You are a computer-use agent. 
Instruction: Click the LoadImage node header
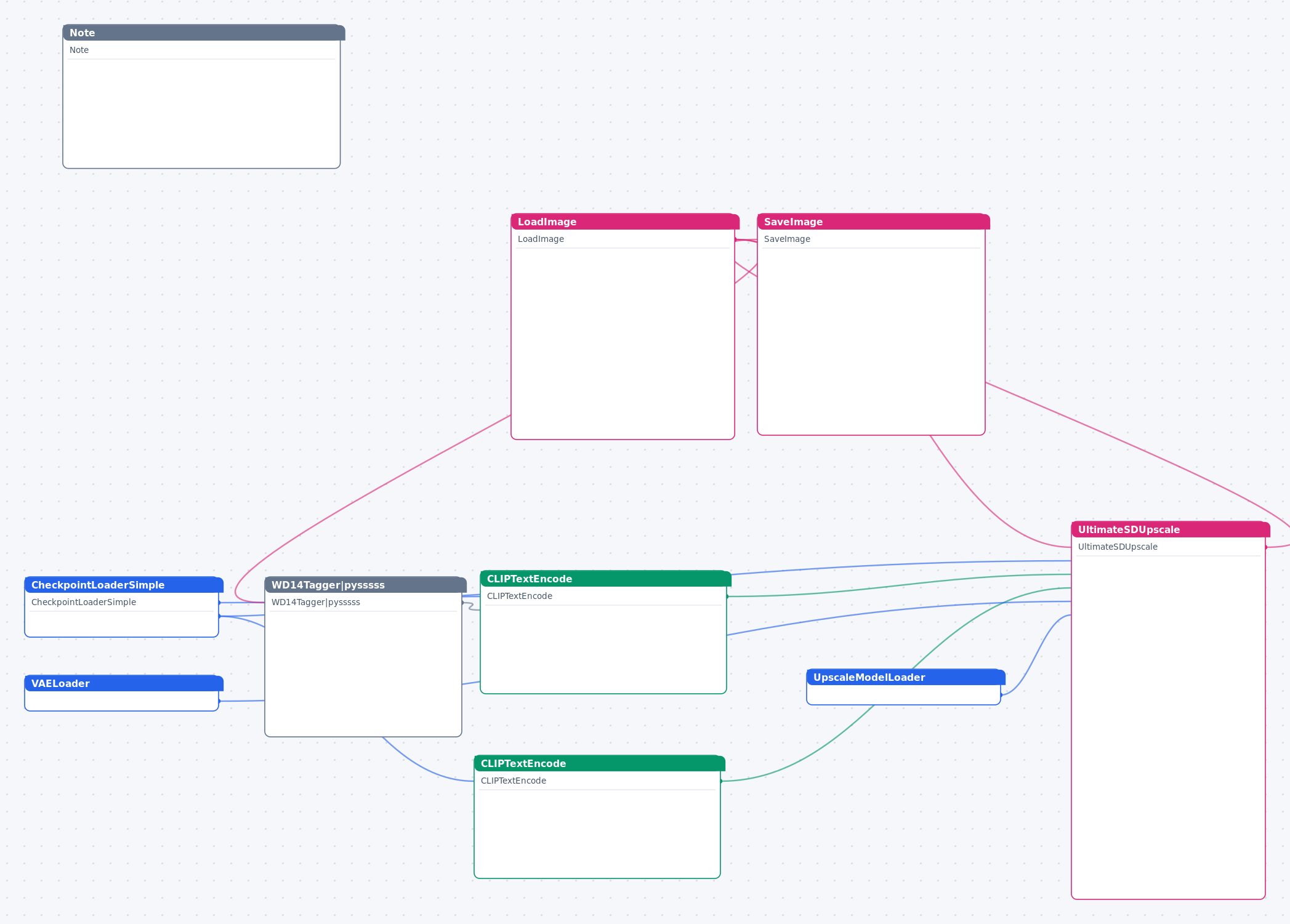click(625, 222)
